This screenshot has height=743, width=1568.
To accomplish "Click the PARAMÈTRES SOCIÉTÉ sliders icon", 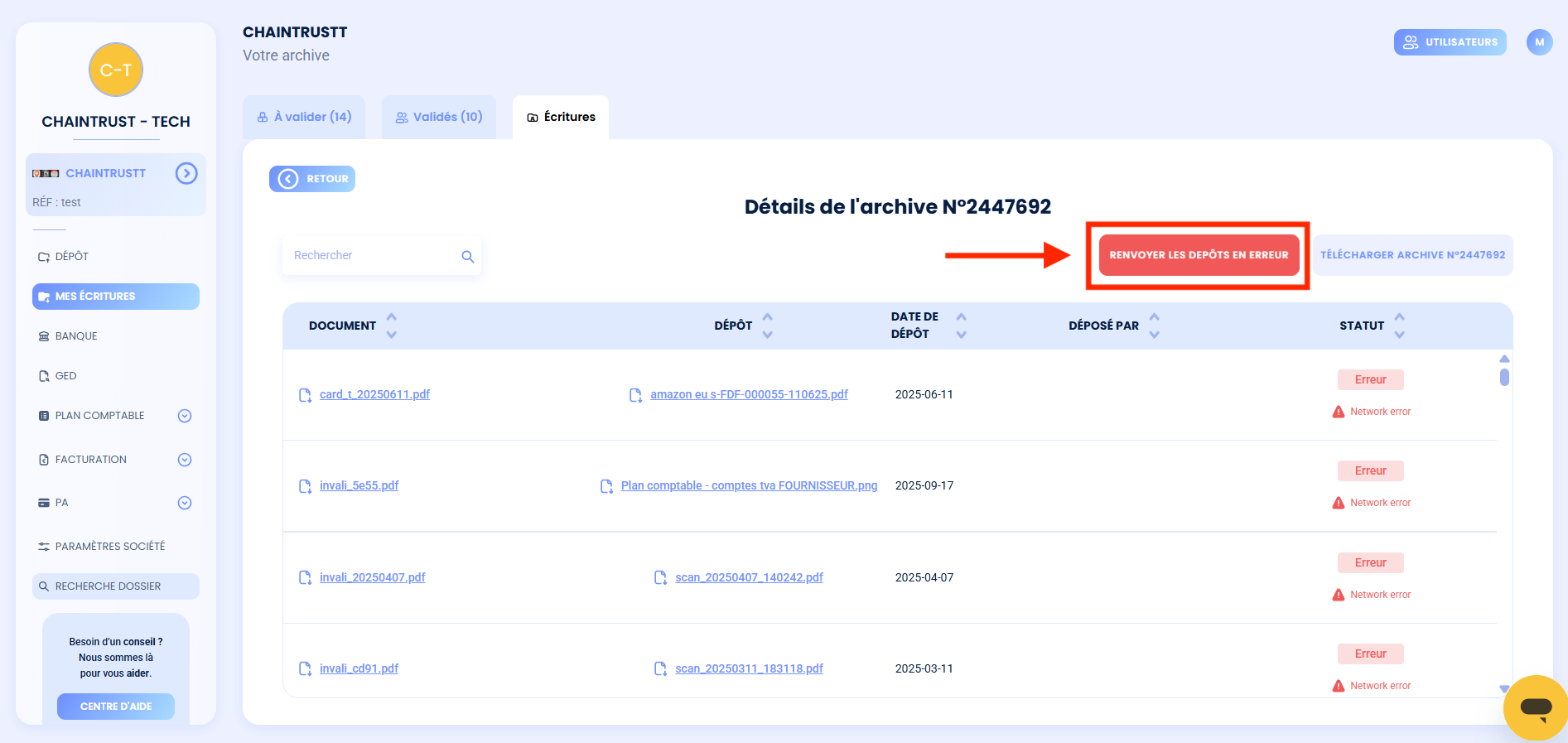I will 44,547.
